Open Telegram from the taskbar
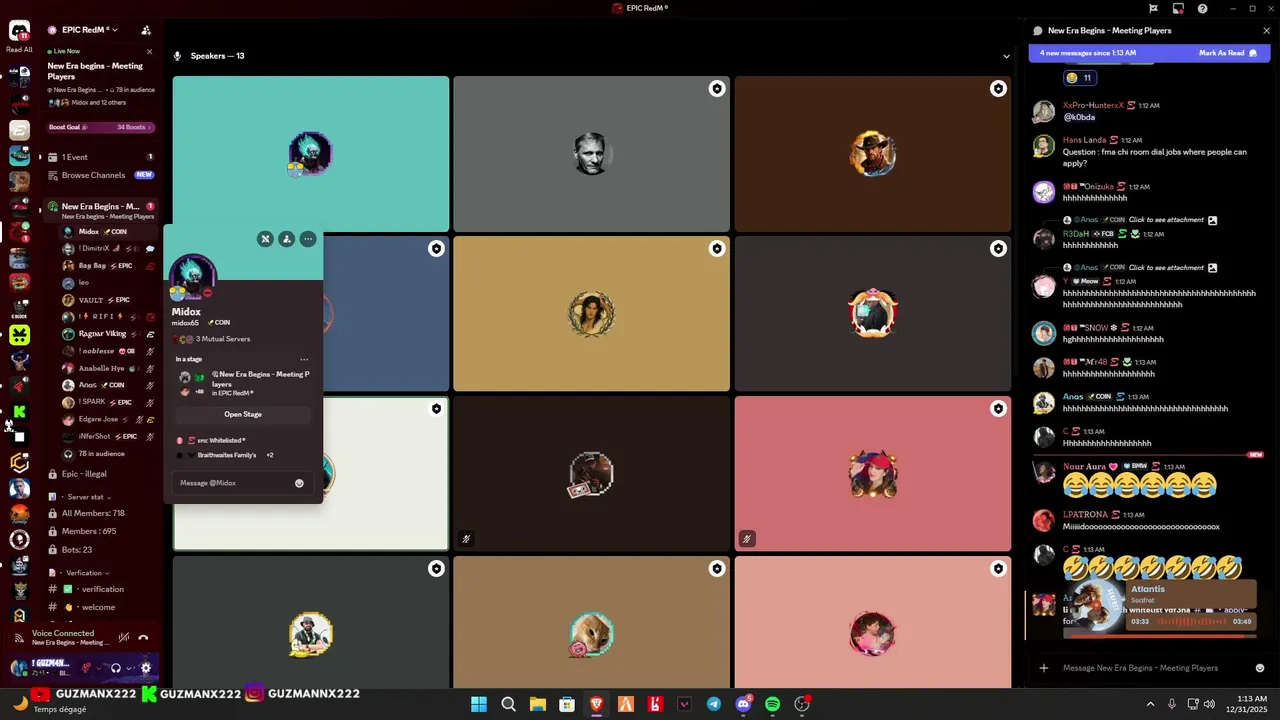Image resolution: width=1280 pixels, height=720 pixels. click(x=713, y=704)
